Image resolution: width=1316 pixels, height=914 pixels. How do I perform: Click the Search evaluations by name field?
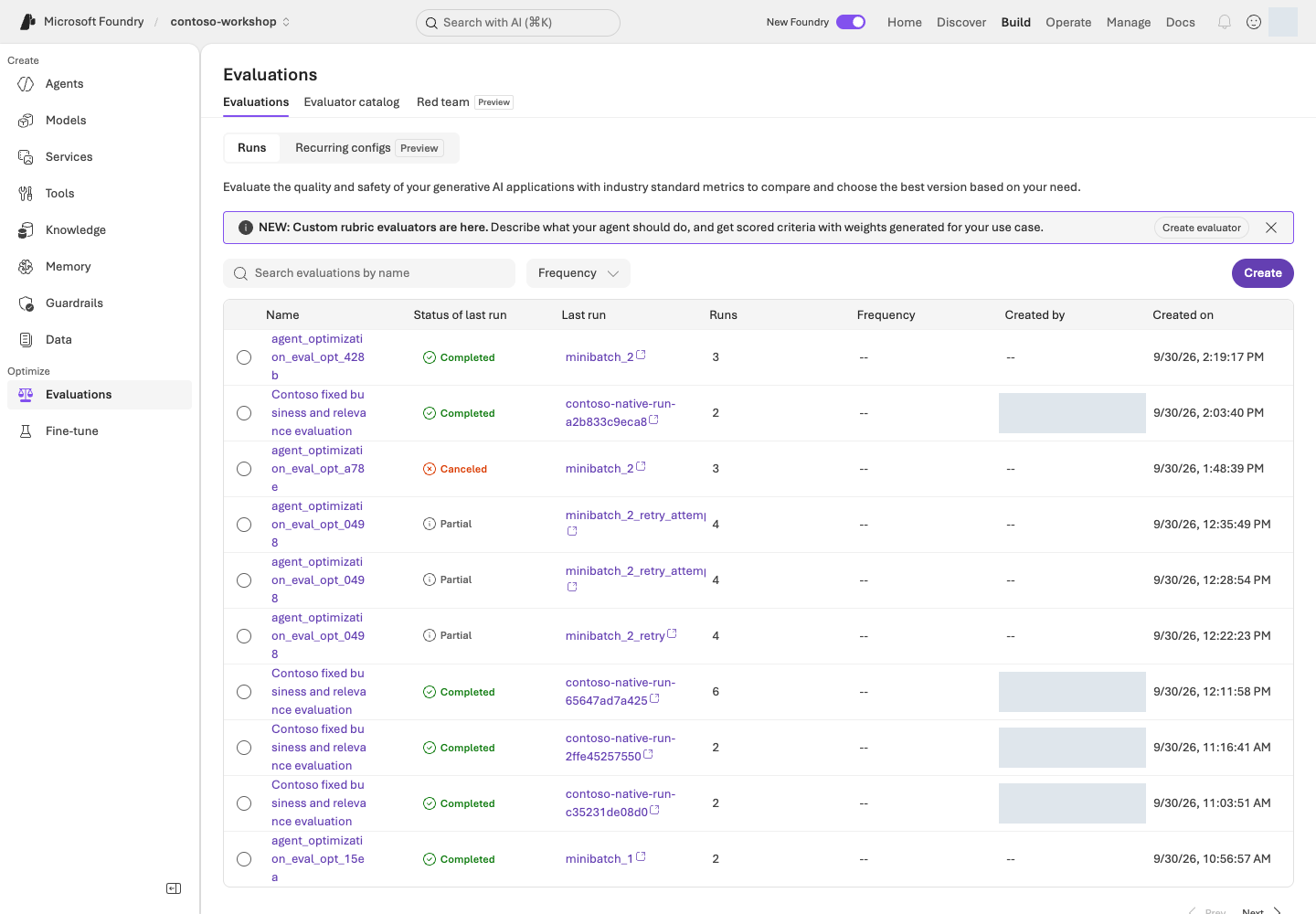[x=369, y=273]
